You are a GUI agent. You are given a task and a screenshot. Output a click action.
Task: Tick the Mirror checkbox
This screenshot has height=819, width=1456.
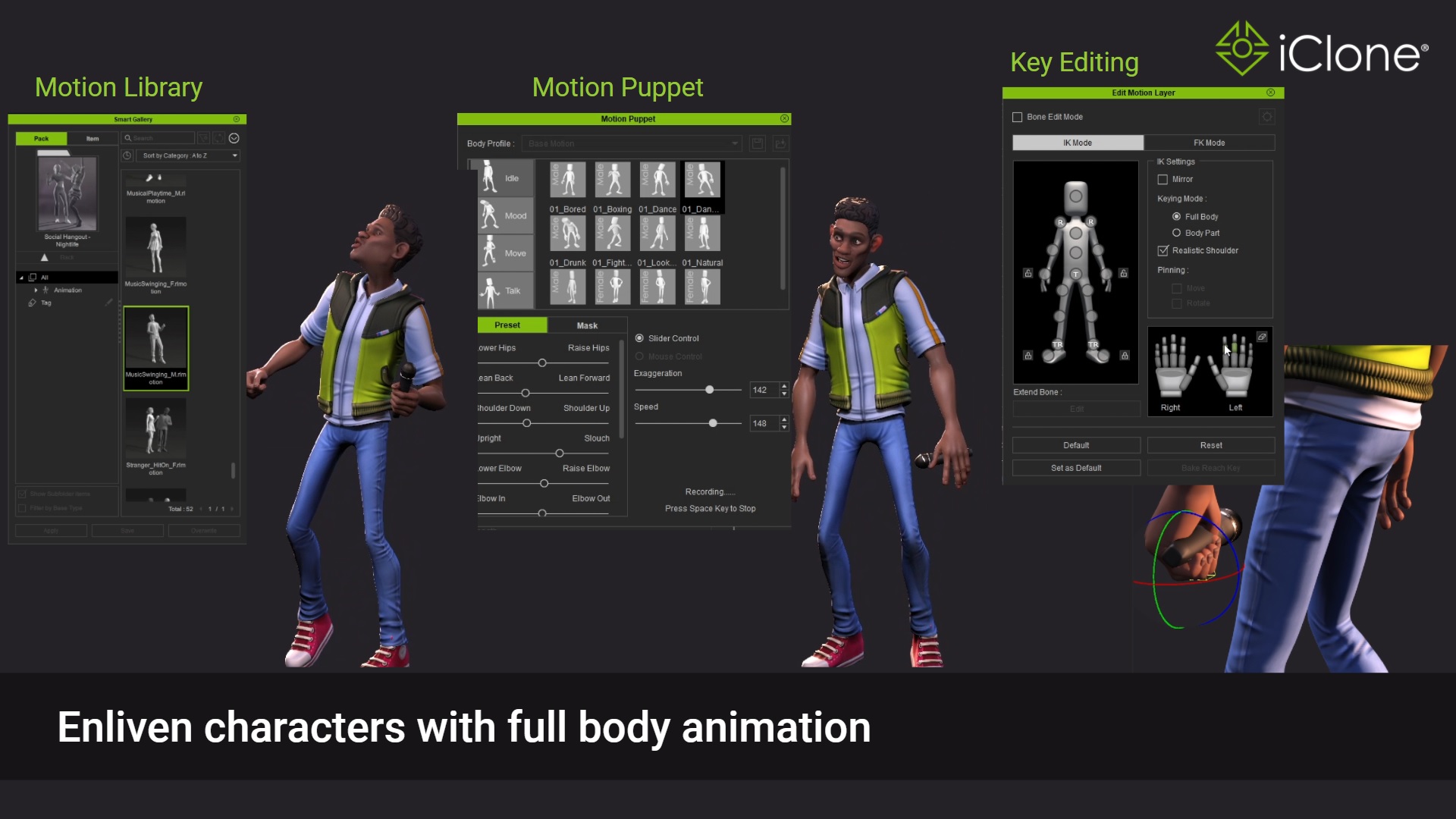point(1163,180)
